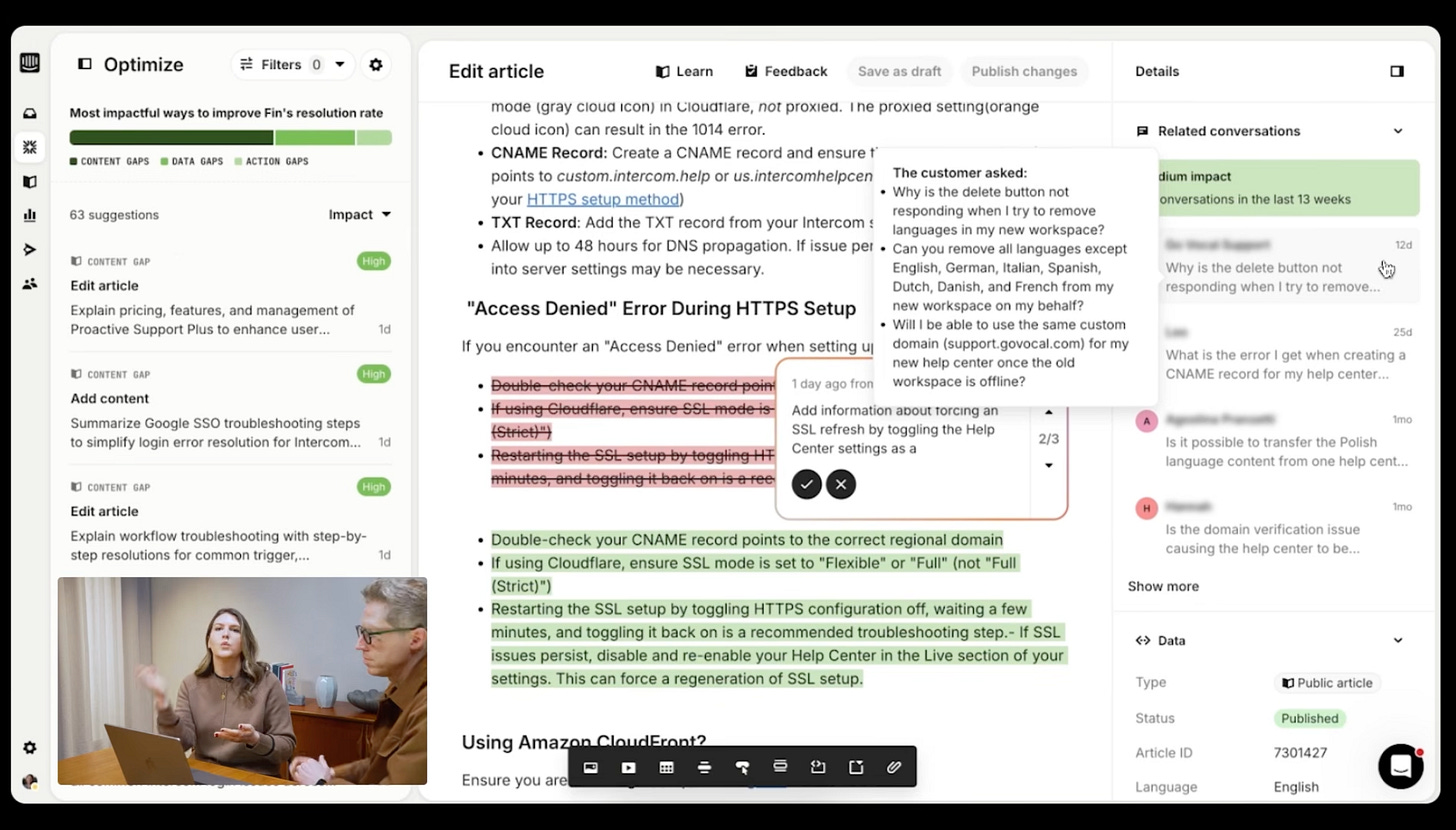Click the '63 suggestions' count text
The image size is (1456, 830).
click(x=114, y=214)
